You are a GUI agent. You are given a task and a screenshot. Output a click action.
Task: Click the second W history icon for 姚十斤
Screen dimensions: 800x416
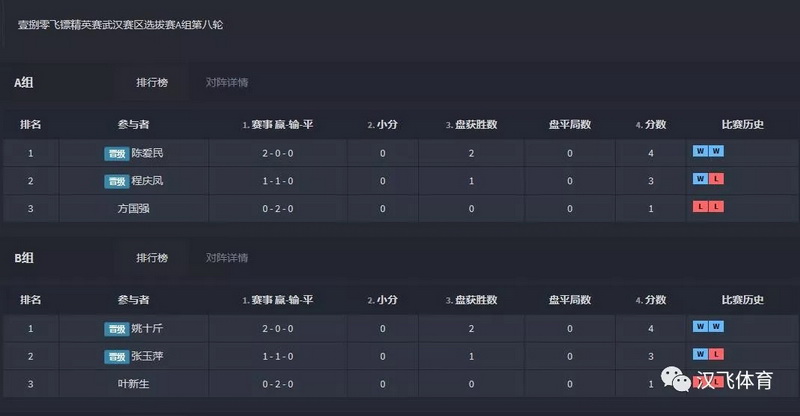[x=716, y=326]
